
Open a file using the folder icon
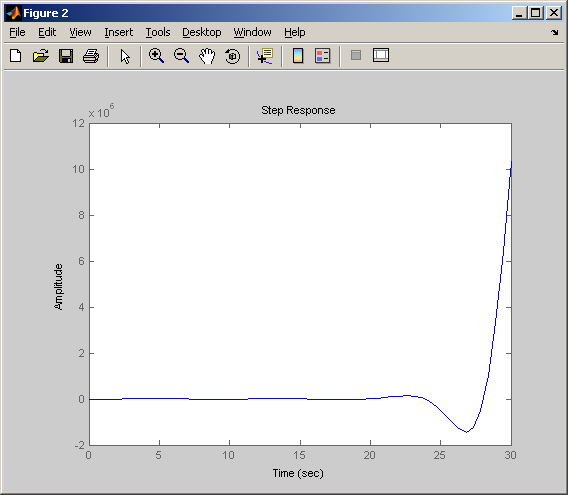pyautogui.click(x=41, y=56)
